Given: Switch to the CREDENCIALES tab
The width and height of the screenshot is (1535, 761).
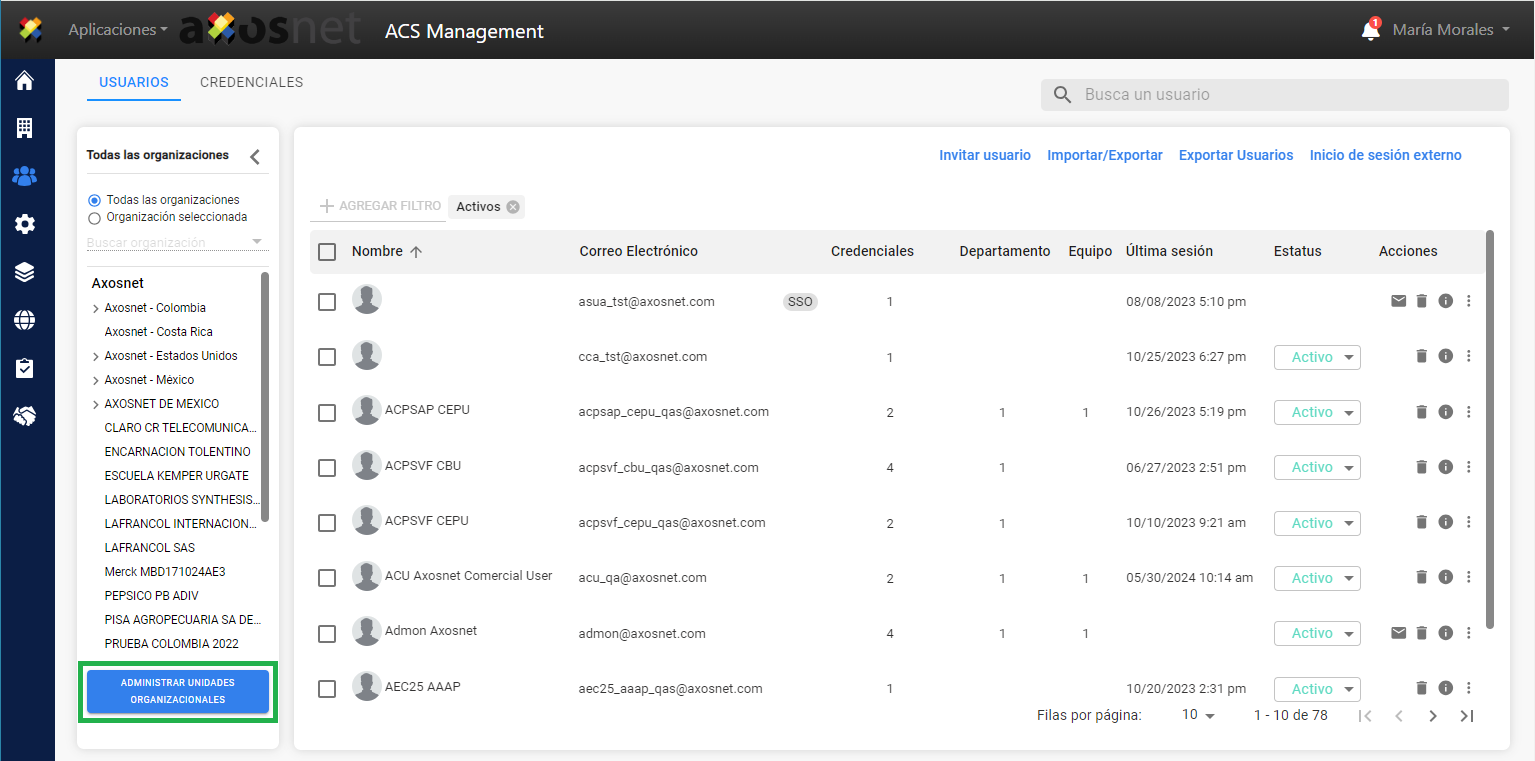Looking at the screenshot, I should [x=251, y=83].
